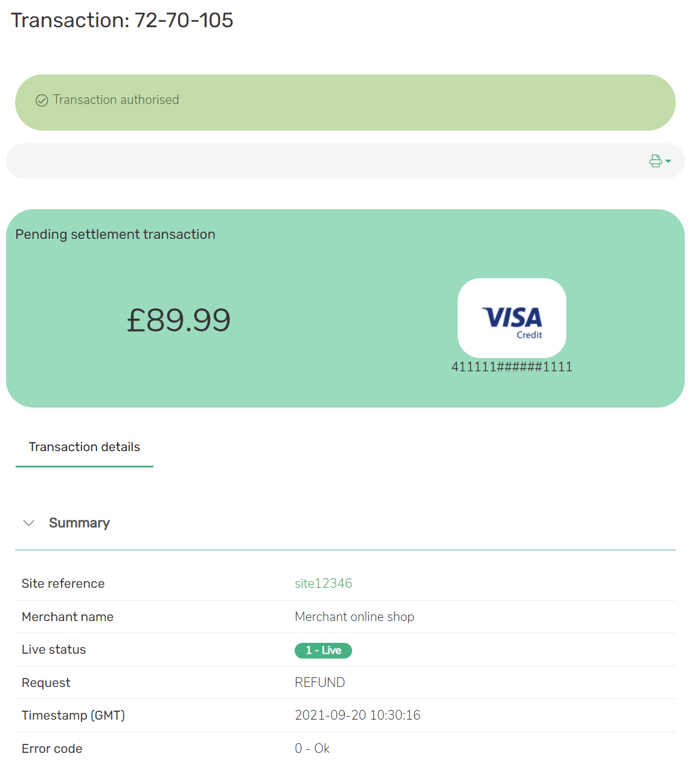Click the 1 - Live status badge

(323, 650)
